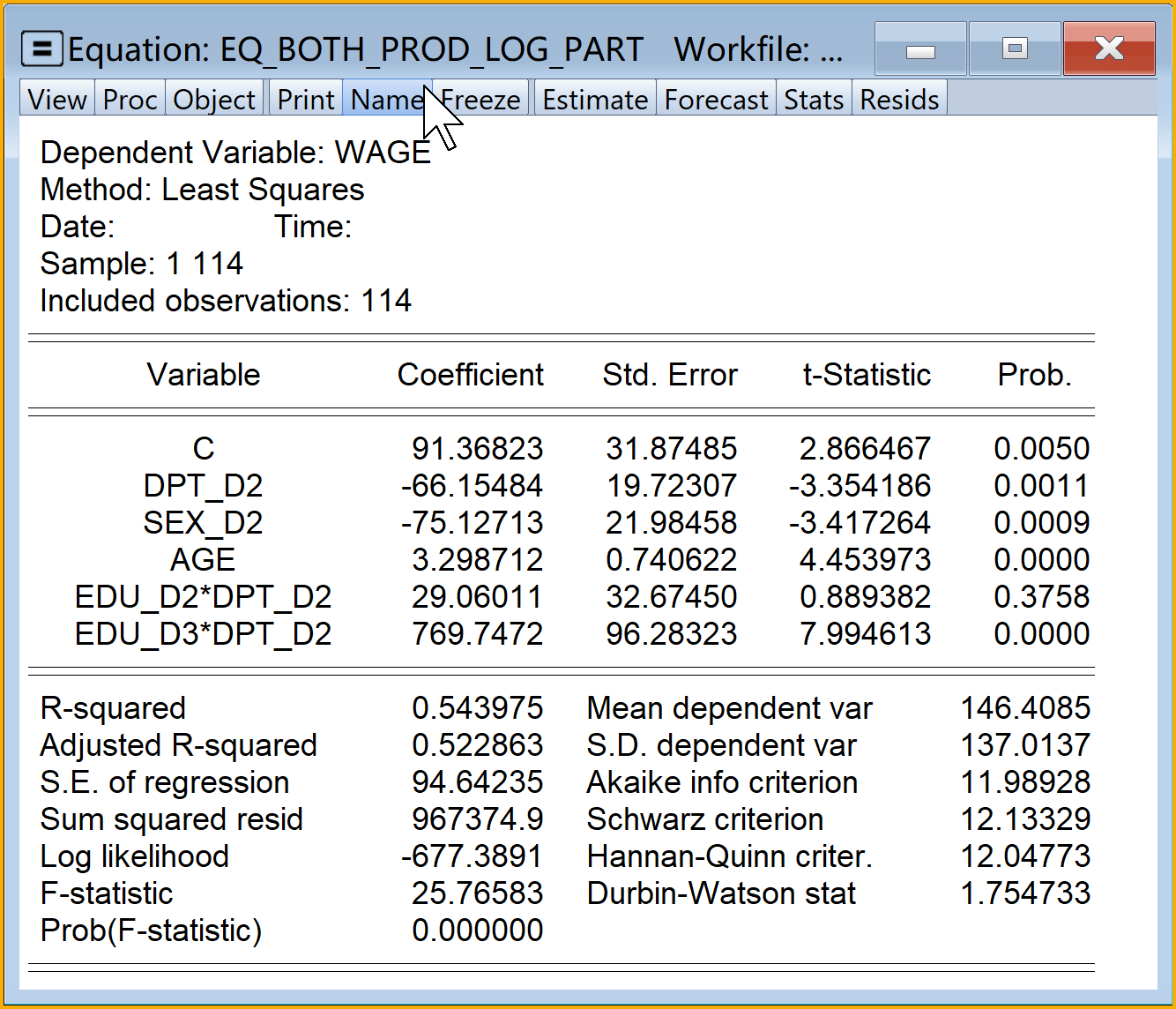Viewport: 1176px width, 1009px height.
Task: Click the AGE variable row label
Action: 203,560
